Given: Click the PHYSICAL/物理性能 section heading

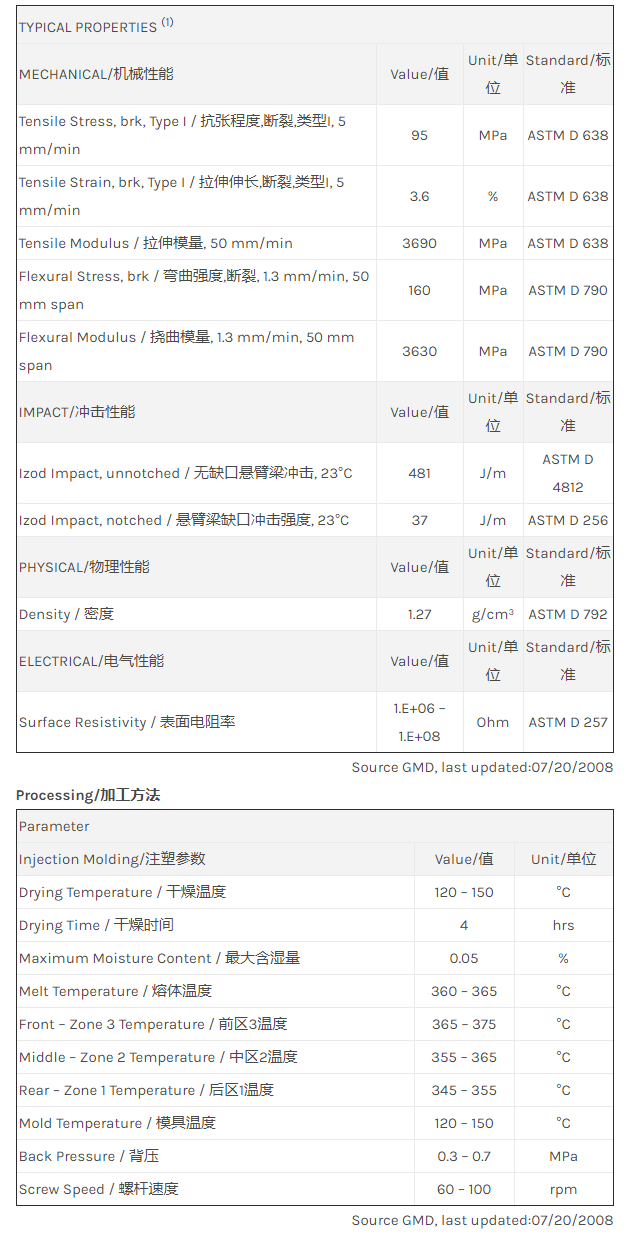Looking at the screenshot, I should (x=84, y=567).
